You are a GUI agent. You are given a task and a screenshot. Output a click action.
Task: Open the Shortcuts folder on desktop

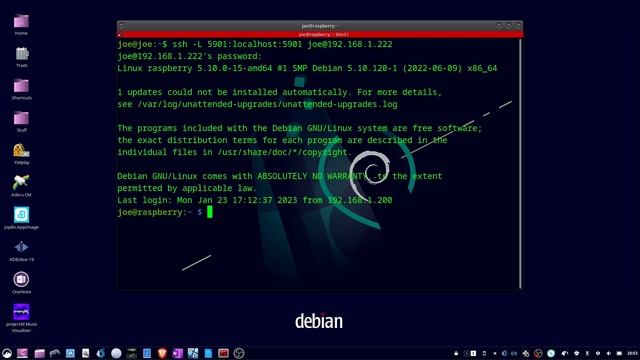pyautogui.click(x=21, y=86)
